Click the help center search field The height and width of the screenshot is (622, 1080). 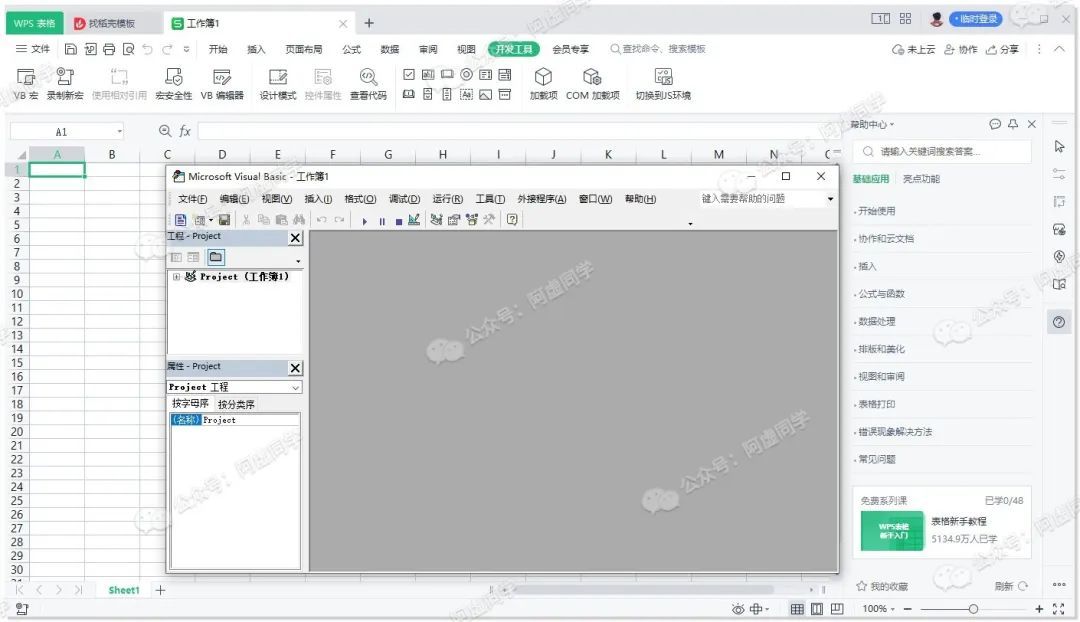coord(942,152)
